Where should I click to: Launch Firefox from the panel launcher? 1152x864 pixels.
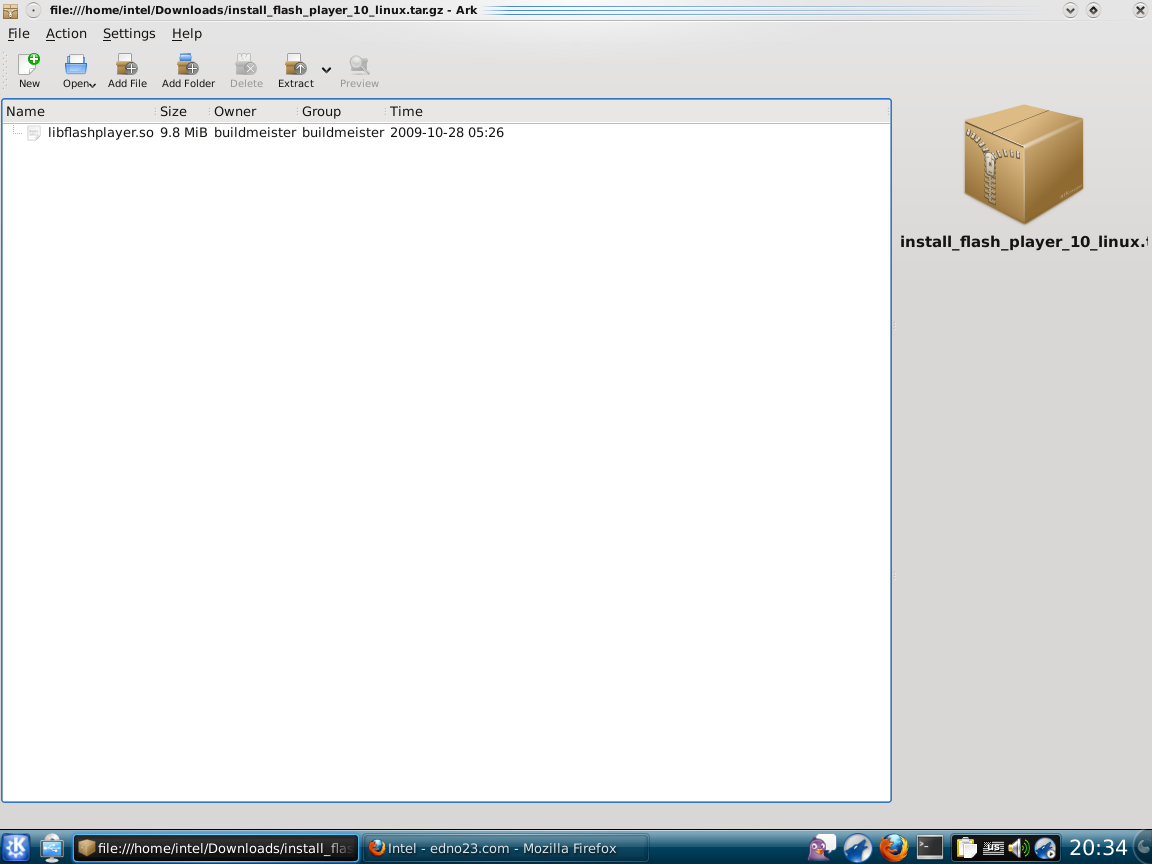pos(893,848)
